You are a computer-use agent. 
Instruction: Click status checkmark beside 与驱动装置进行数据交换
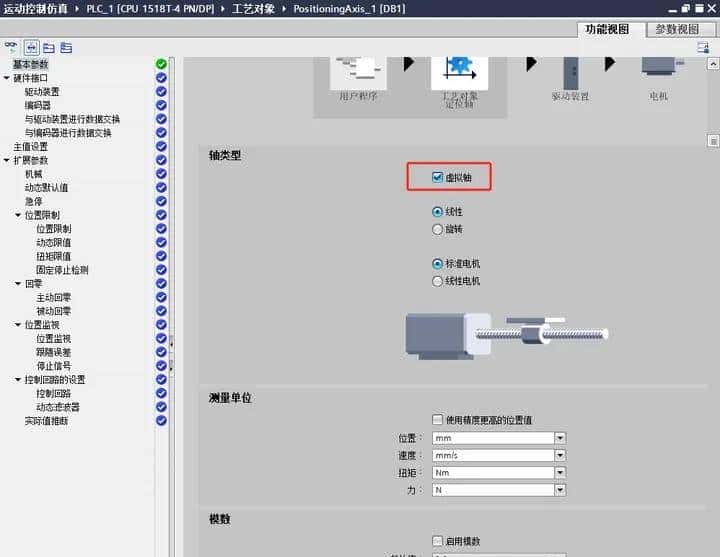(161, 119)
